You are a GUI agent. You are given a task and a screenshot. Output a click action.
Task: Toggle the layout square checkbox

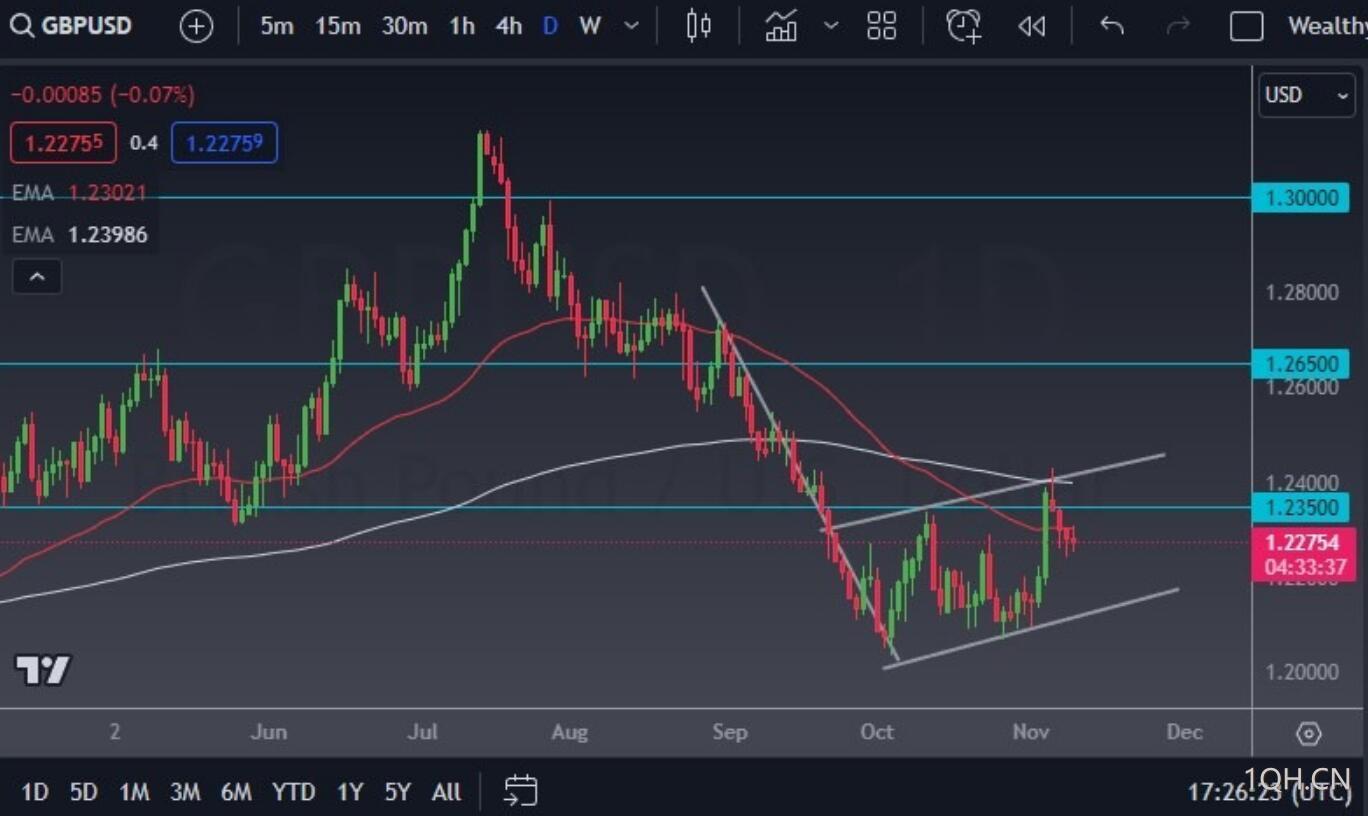[1246, 26]
